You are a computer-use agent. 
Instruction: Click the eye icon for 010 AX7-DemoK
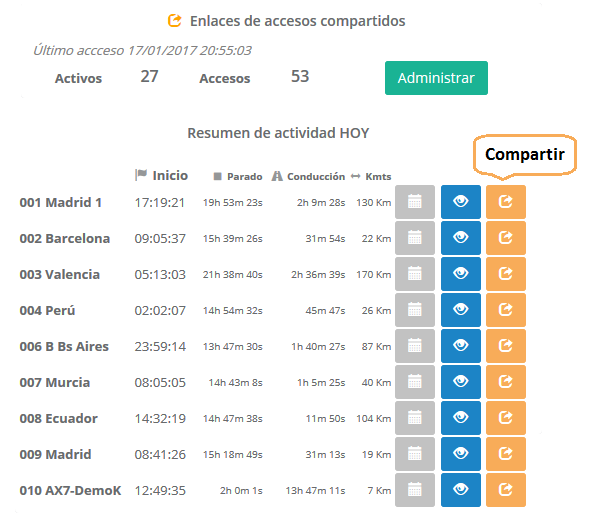pyautogui.click(x=461, y=490)
